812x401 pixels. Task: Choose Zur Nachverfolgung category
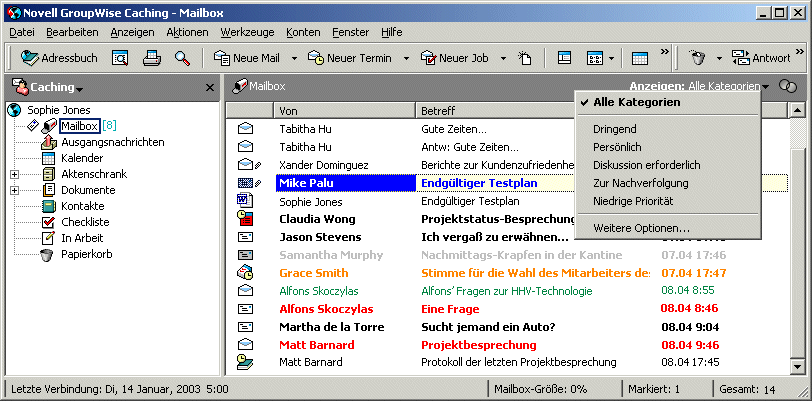667,183
